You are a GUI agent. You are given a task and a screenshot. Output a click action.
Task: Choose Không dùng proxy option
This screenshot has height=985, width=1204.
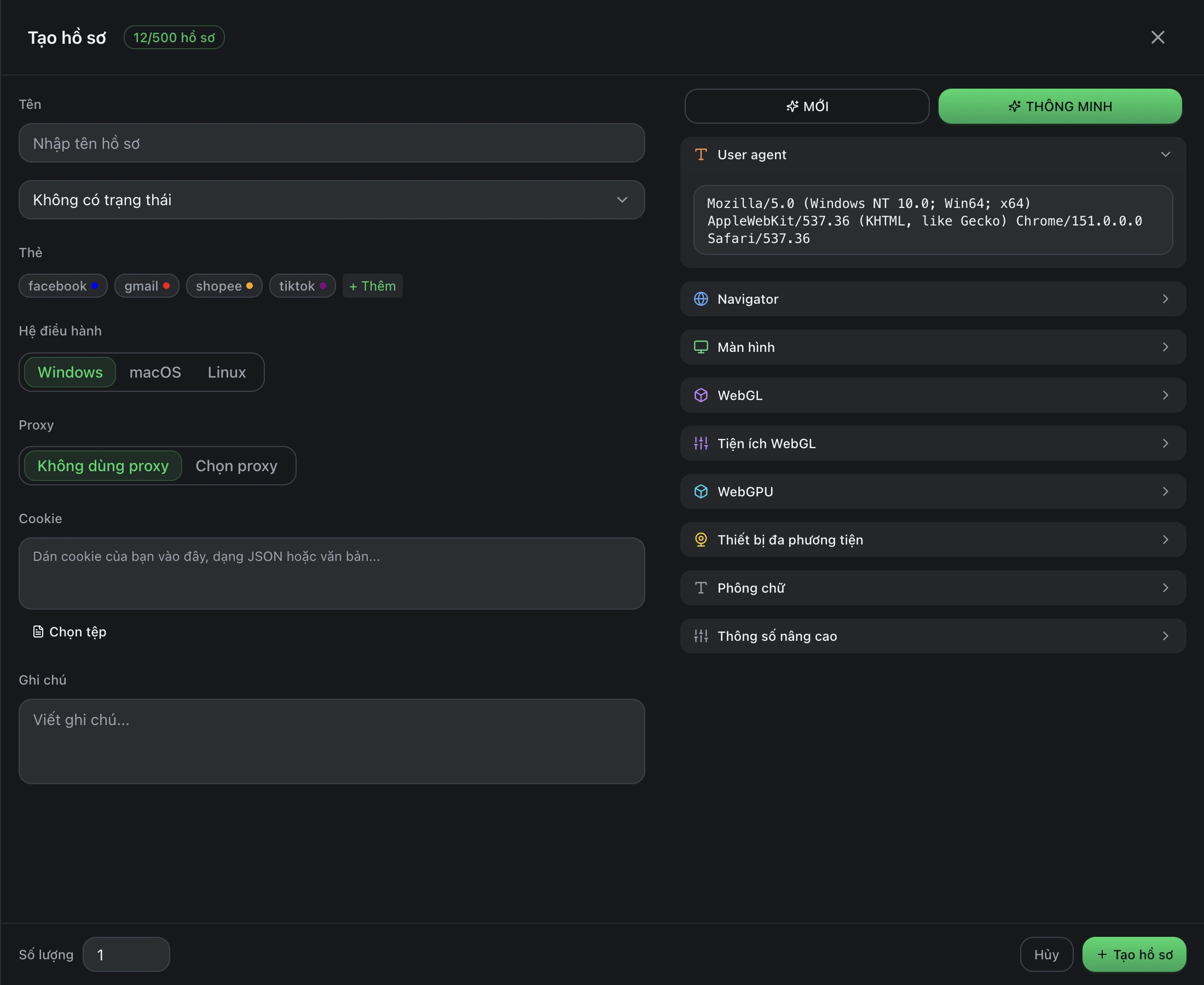(103, 466)
